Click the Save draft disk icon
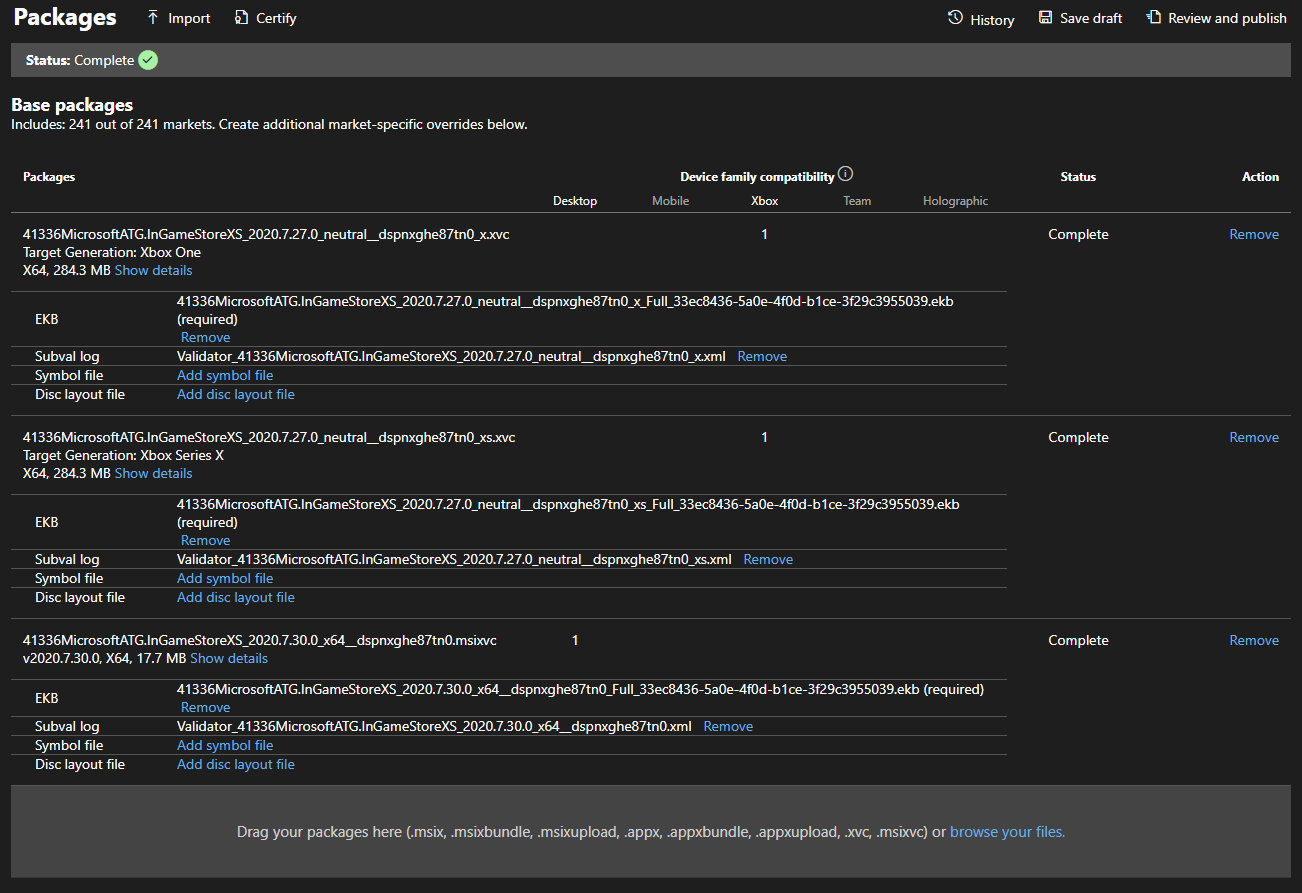 1046,17
